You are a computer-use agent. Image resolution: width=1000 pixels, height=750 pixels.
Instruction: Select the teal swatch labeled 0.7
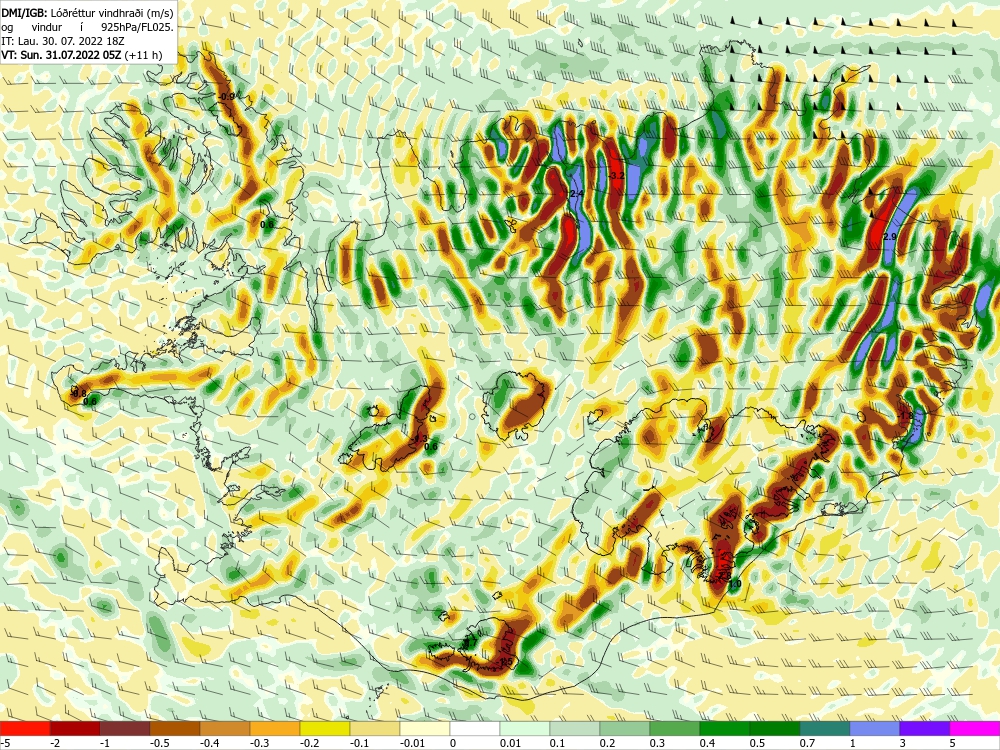pyautogui.click(x=825, y=728)
